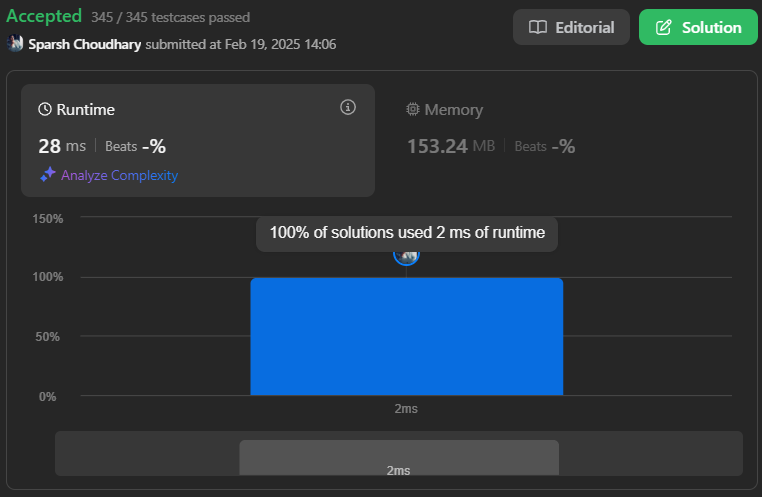
Task: Click the blue 2ms runtime distribution bar
Action: pyautogui.click(x=406, y=336)
